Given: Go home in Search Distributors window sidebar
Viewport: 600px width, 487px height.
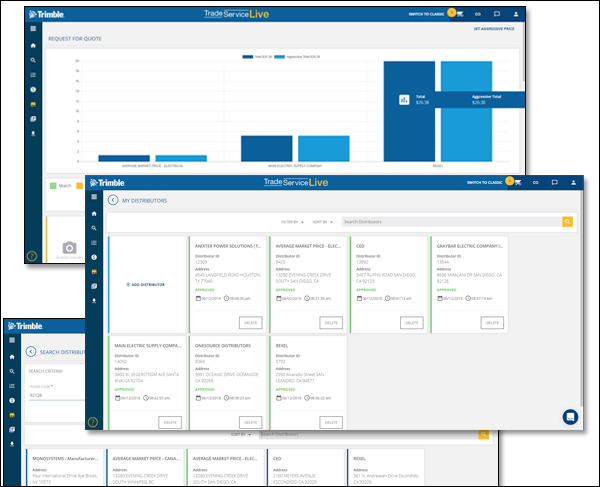Looking at the screenshot, I should tap(12, 357).
